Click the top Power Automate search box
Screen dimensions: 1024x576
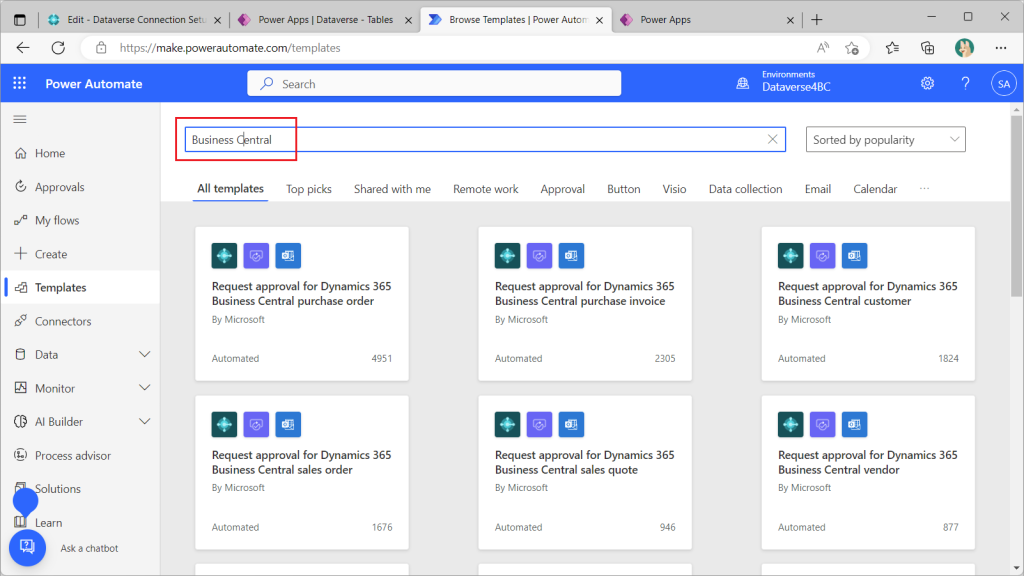(x=434, y=84)
